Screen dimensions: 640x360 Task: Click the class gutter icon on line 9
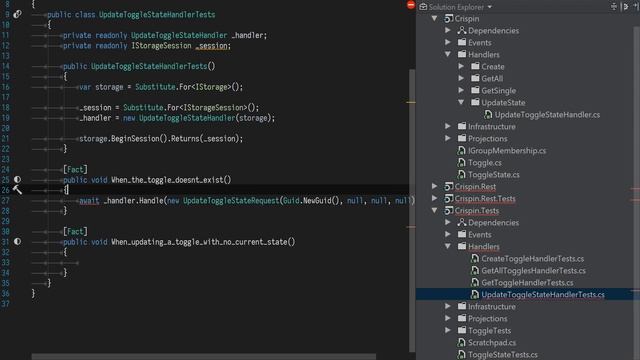click(x=17, y=14)
